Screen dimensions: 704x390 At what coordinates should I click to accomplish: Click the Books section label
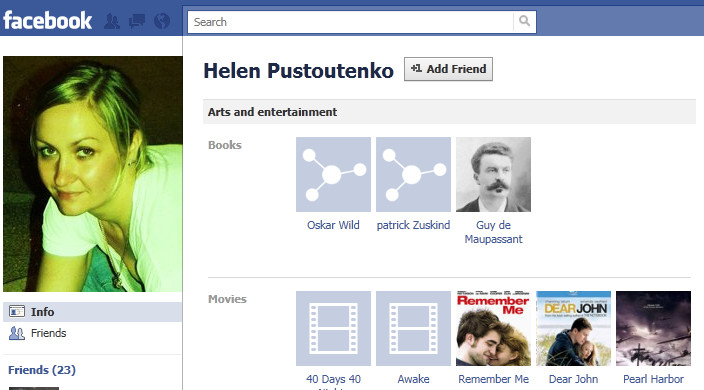(225, 145)
